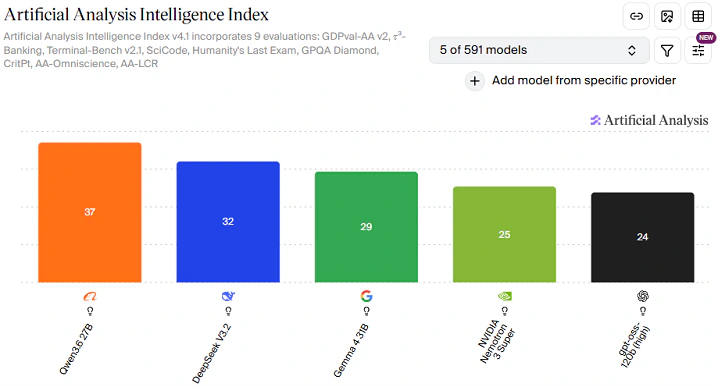Copy chart link using the link icon

tap(636, 16)
